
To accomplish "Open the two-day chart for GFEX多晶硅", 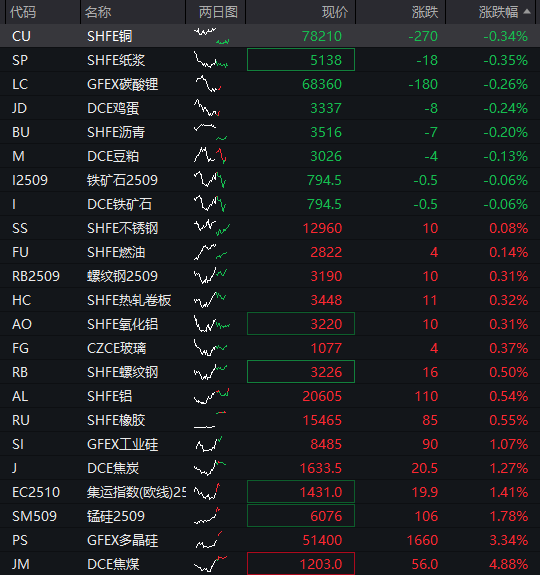I will pyautogui.click(x=209, y=540).
